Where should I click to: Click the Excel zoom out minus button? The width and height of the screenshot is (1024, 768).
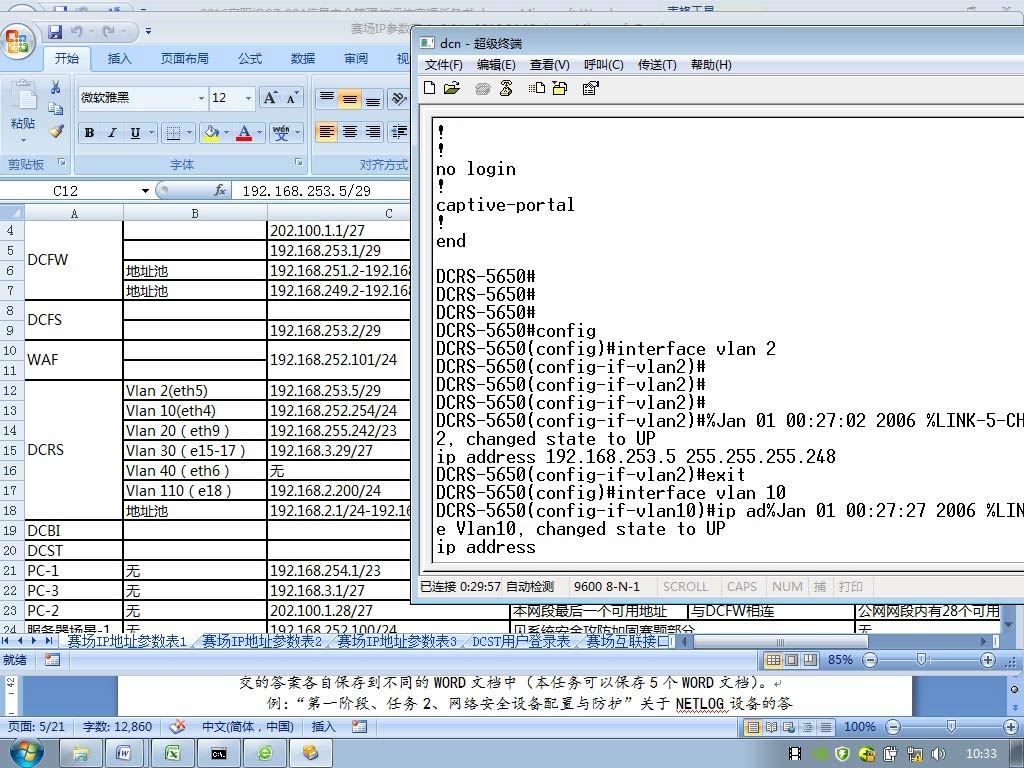(870, 660)
